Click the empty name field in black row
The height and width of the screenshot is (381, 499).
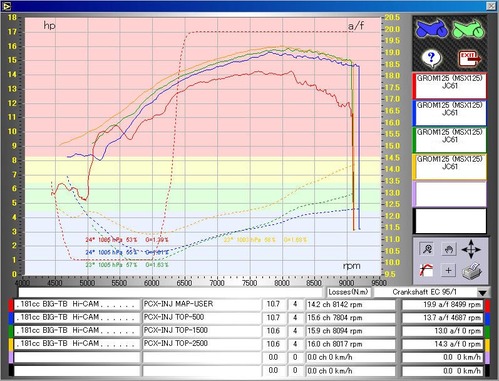tap(77, 371)
